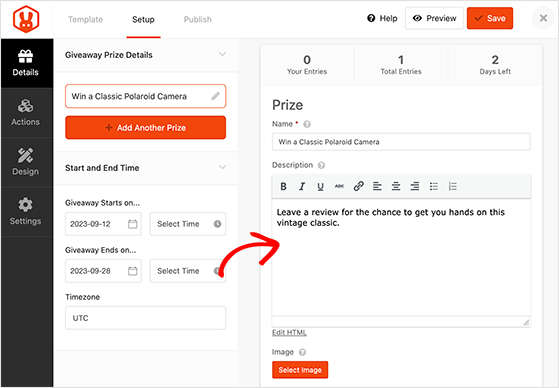Open calendar for giveaway start date
The width and height of the screenshot is (559, 388).
click(x=133, y=224)
